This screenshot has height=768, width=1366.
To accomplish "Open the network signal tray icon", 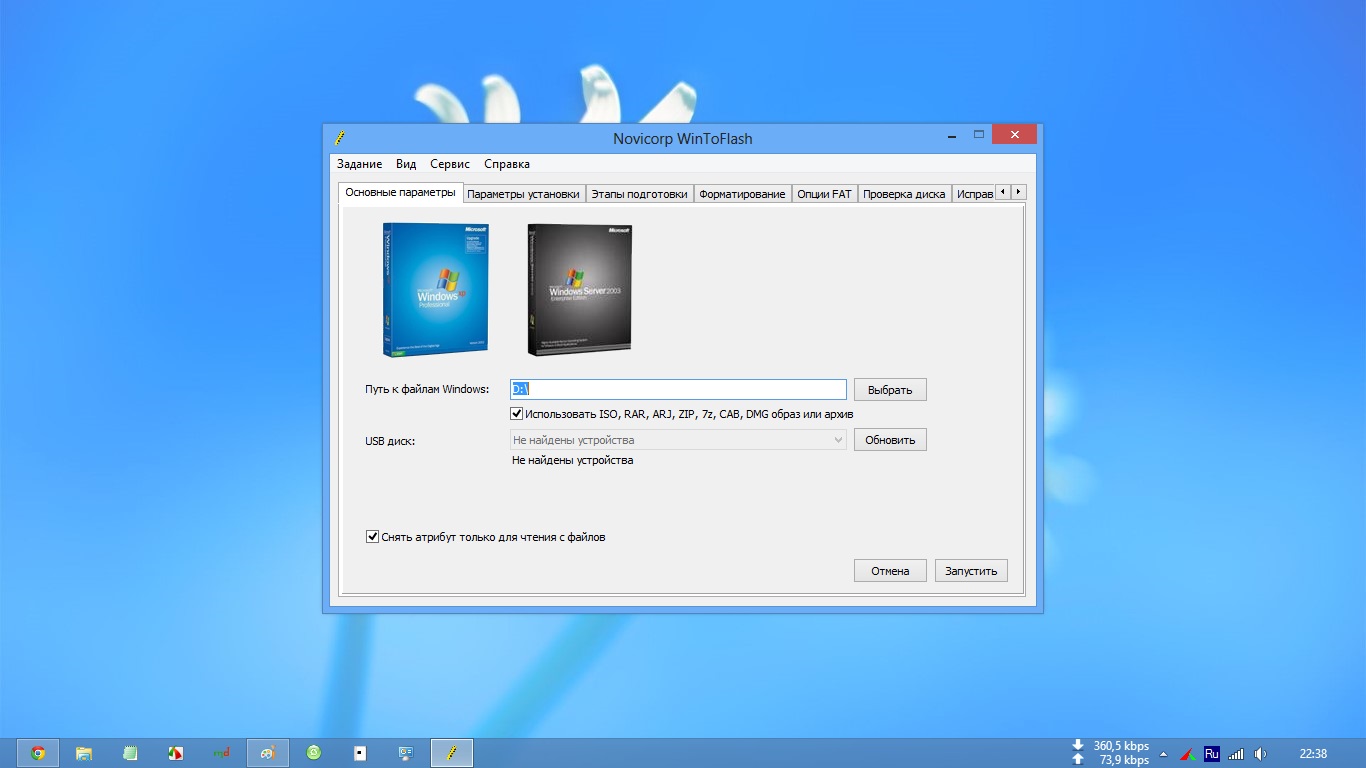I will coord(1236,754).
